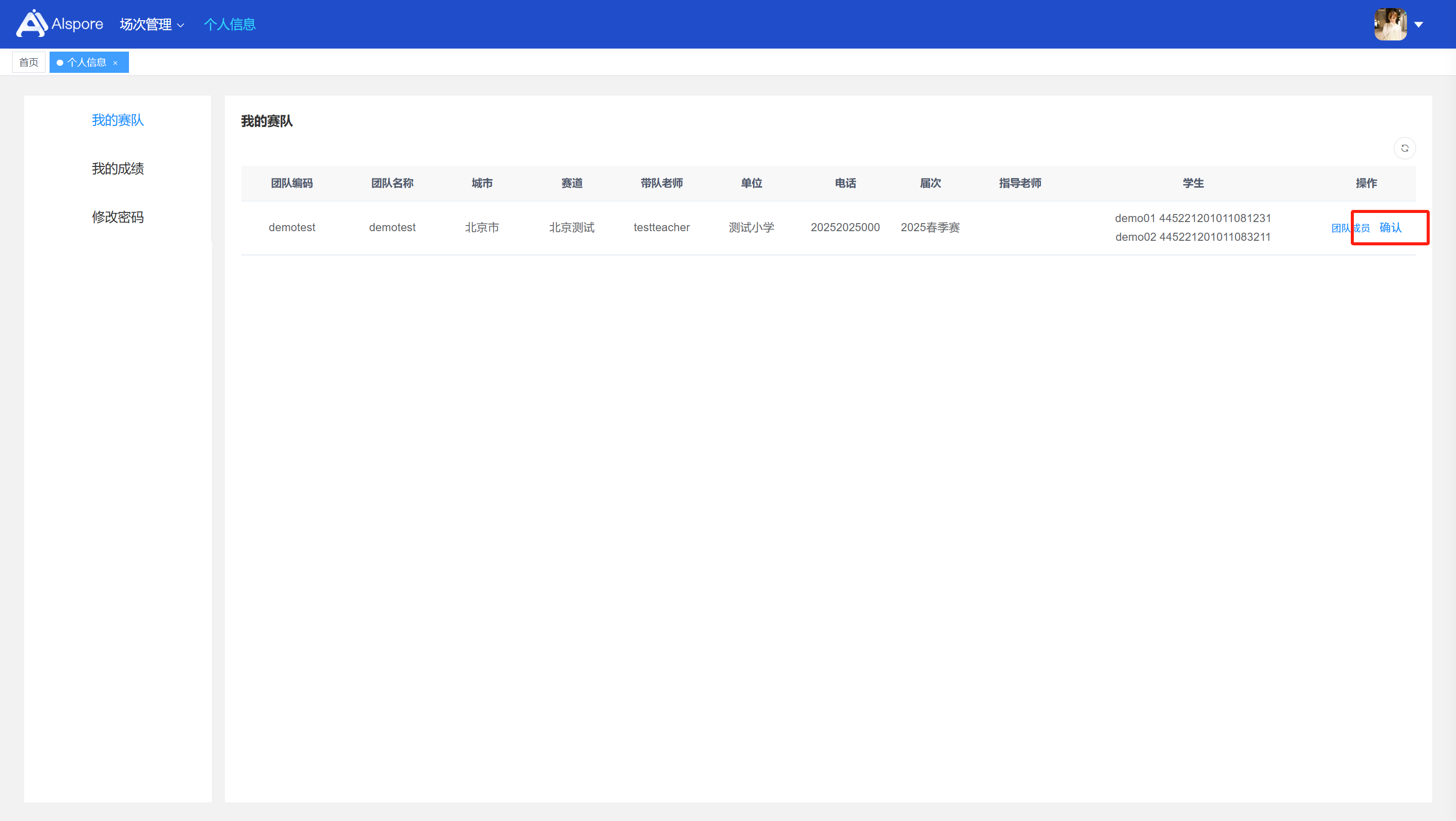Click the user avatar picture
This screenshot has width=1456, height=821.
click(1390, 24)
